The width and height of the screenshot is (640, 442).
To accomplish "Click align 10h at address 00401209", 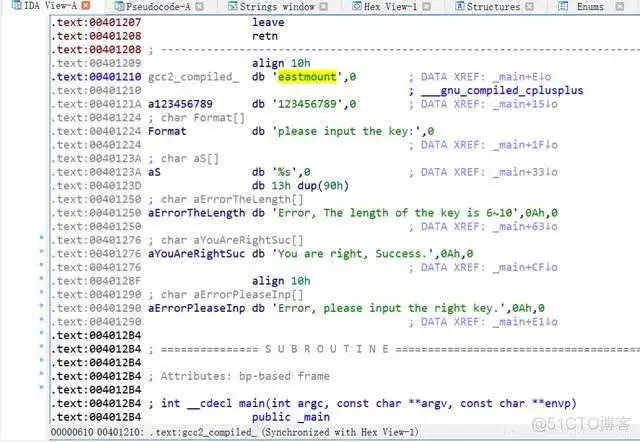I will click(x=281, y=63).
